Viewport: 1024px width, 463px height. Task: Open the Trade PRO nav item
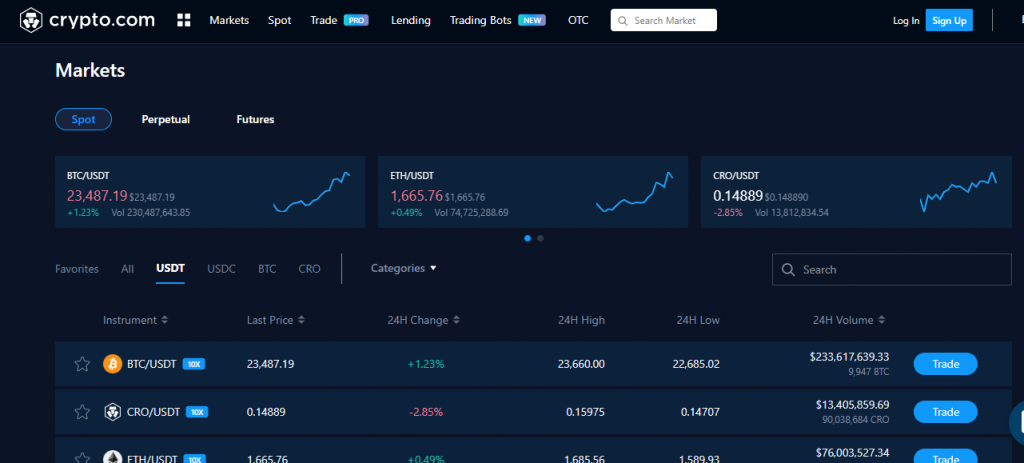pos(340,20)
